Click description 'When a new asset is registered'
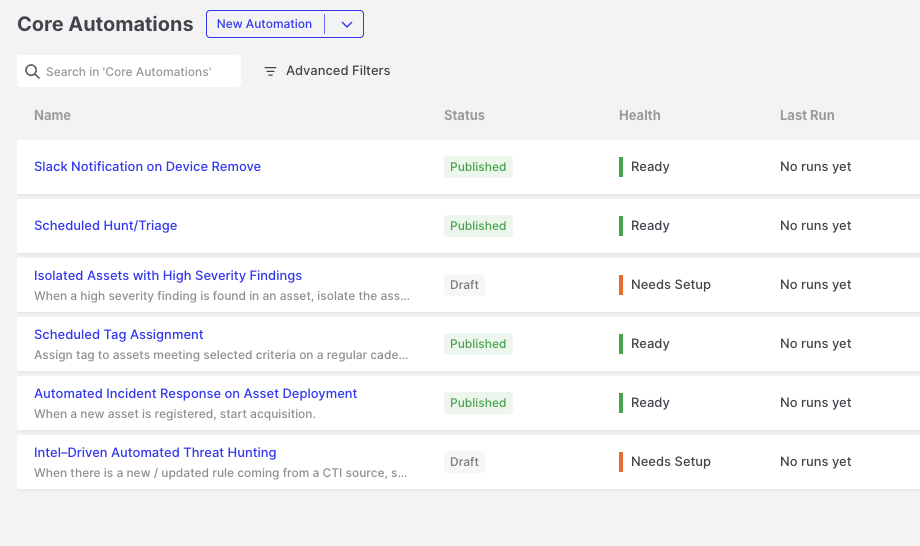920x546 pixels. [175, 414]
